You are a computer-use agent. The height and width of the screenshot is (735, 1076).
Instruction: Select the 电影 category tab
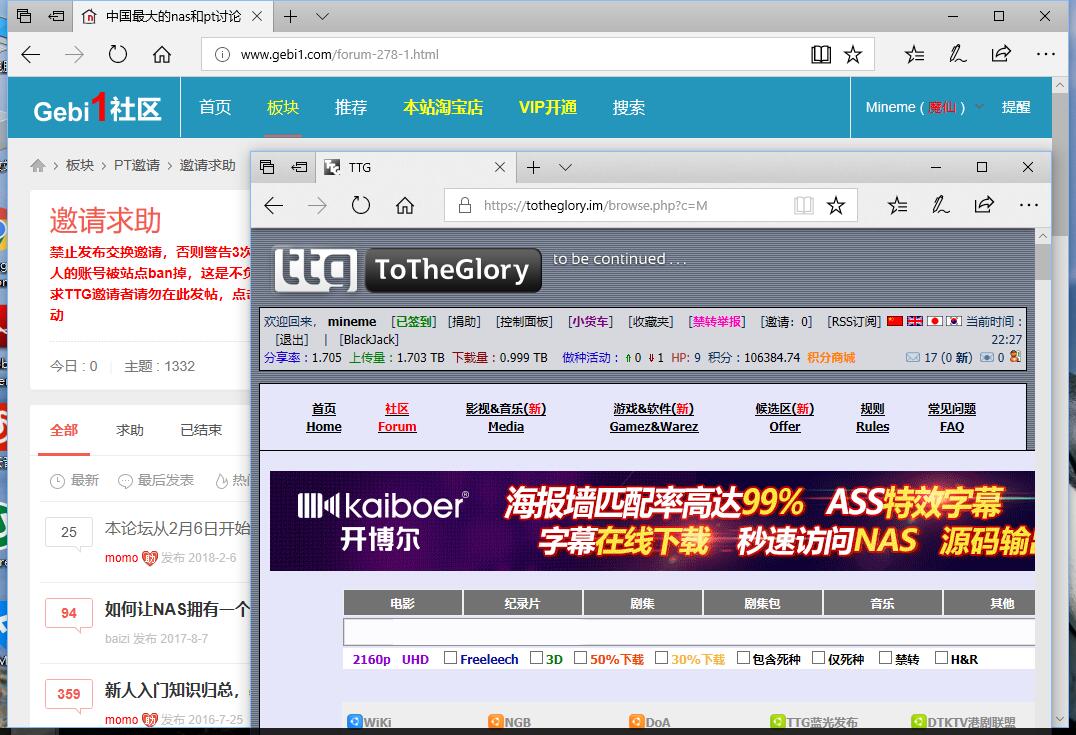point(403,603)
